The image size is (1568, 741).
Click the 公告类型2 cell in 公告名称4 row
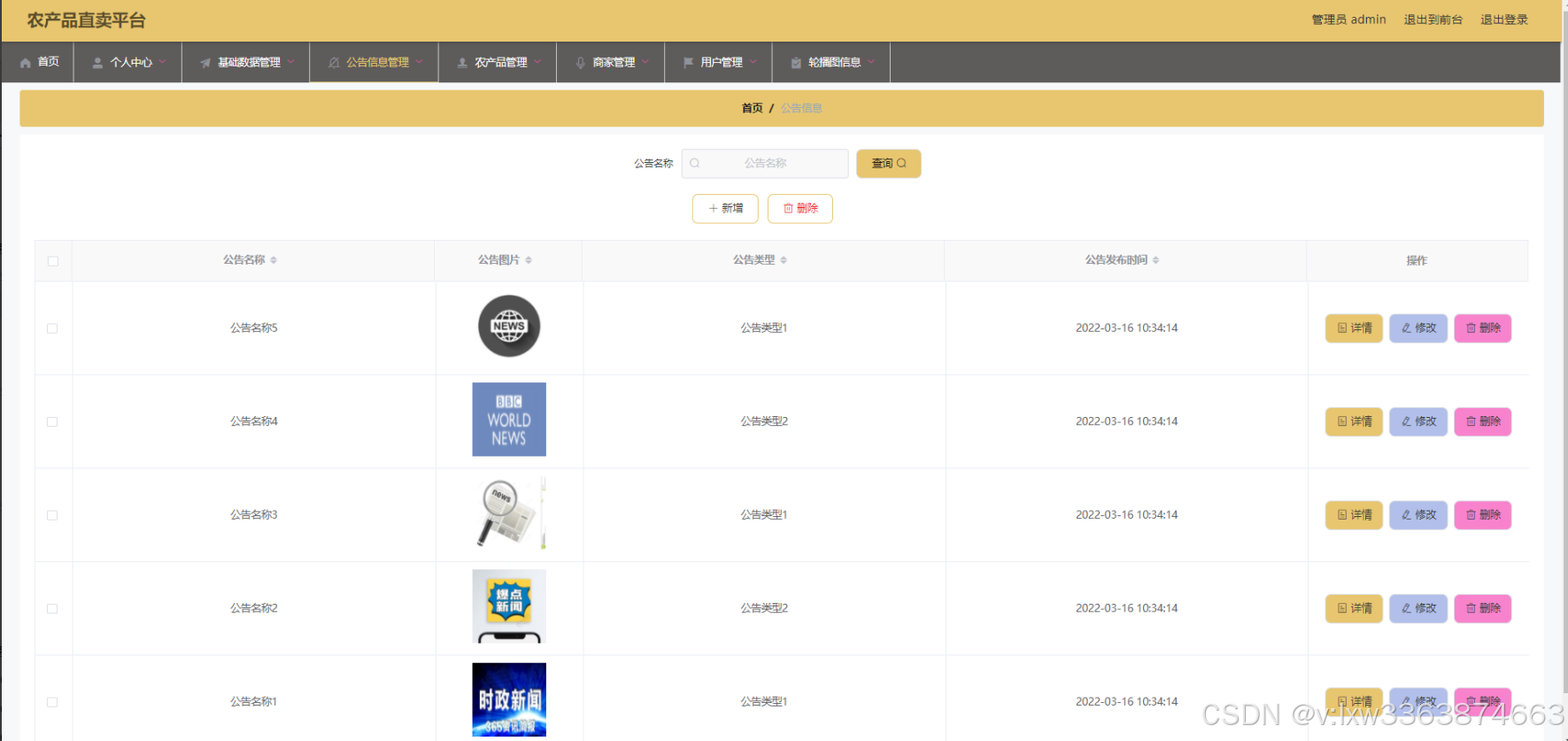click(x=764, y=421)
